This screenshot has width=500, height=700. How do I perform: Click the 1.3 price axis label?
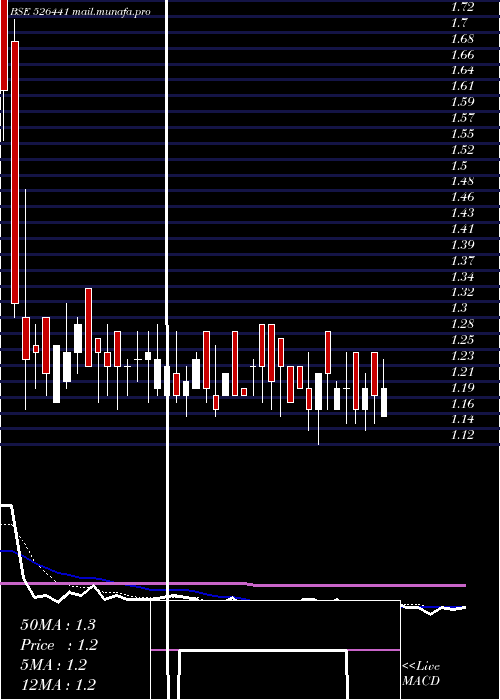[x=459, y=308]
